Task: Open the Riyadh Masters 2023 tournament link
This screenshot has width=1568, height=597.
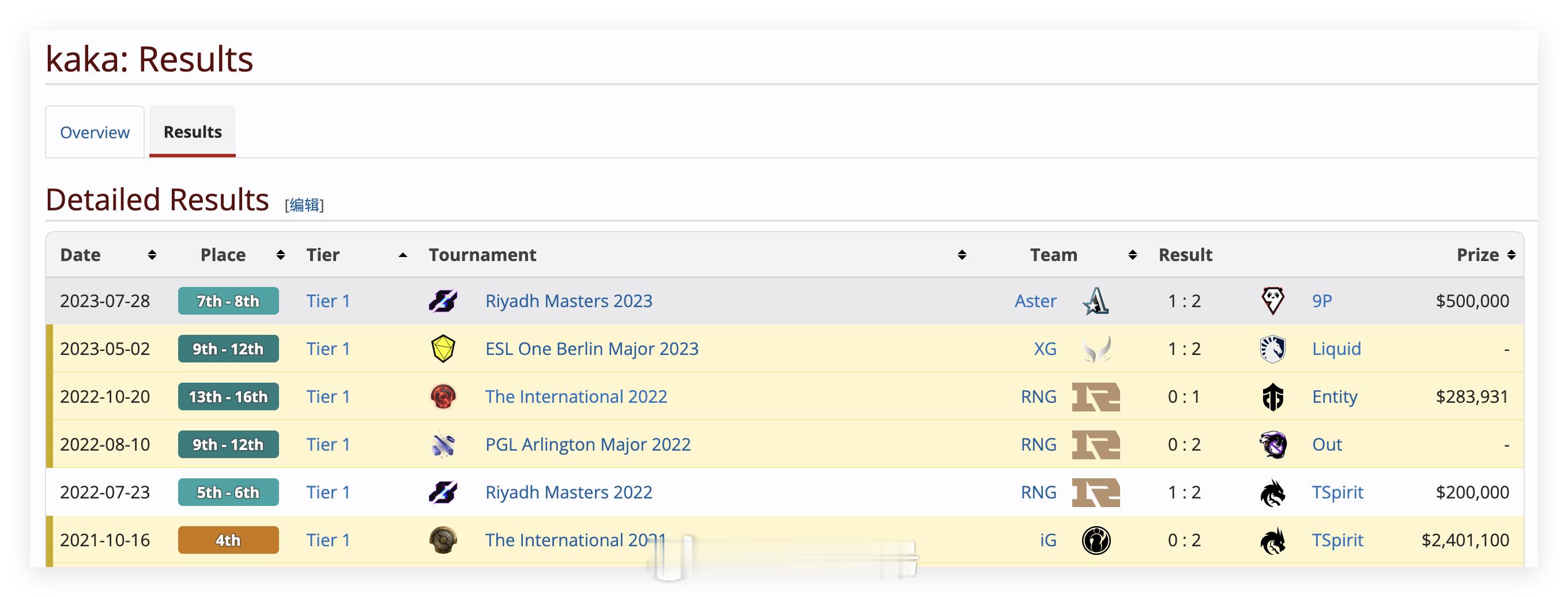Action: pos(568,301)
